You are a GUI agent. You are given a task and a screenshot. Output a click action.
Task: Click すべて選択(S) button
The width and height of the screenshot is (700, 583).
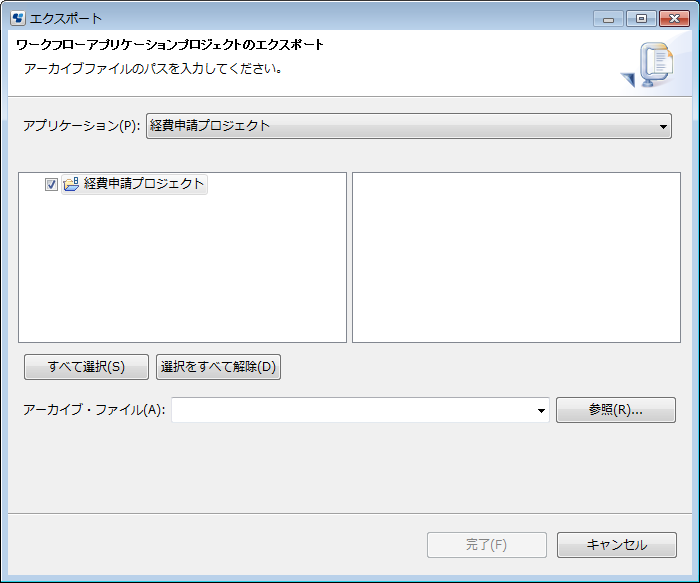pos(86,367)
